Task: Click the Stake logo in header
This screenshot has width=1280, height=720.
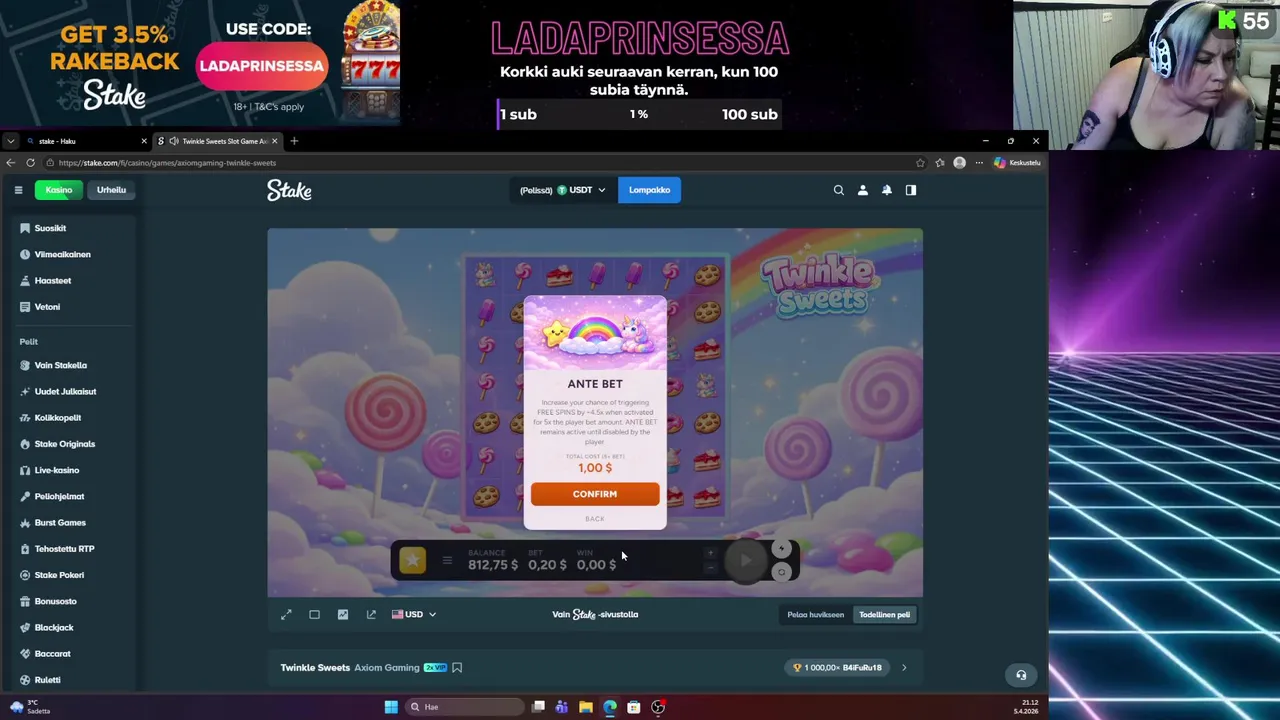Action: point(289,190)
